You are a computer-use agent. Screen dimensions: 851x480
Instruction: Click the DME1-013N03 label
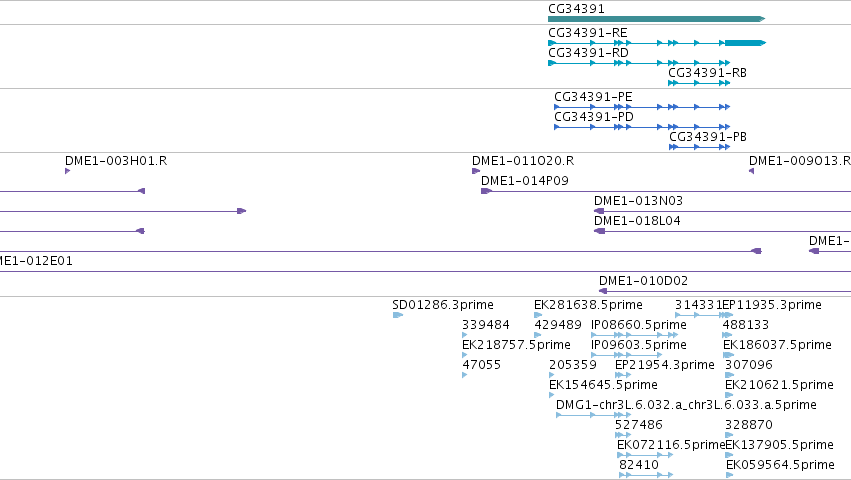pos(638,201)
